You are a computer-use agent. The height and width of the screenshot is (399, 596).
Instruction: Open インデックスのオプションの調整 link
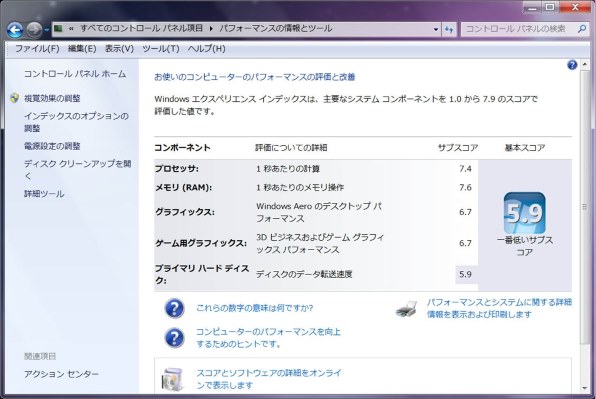click(x=76, y=122)
